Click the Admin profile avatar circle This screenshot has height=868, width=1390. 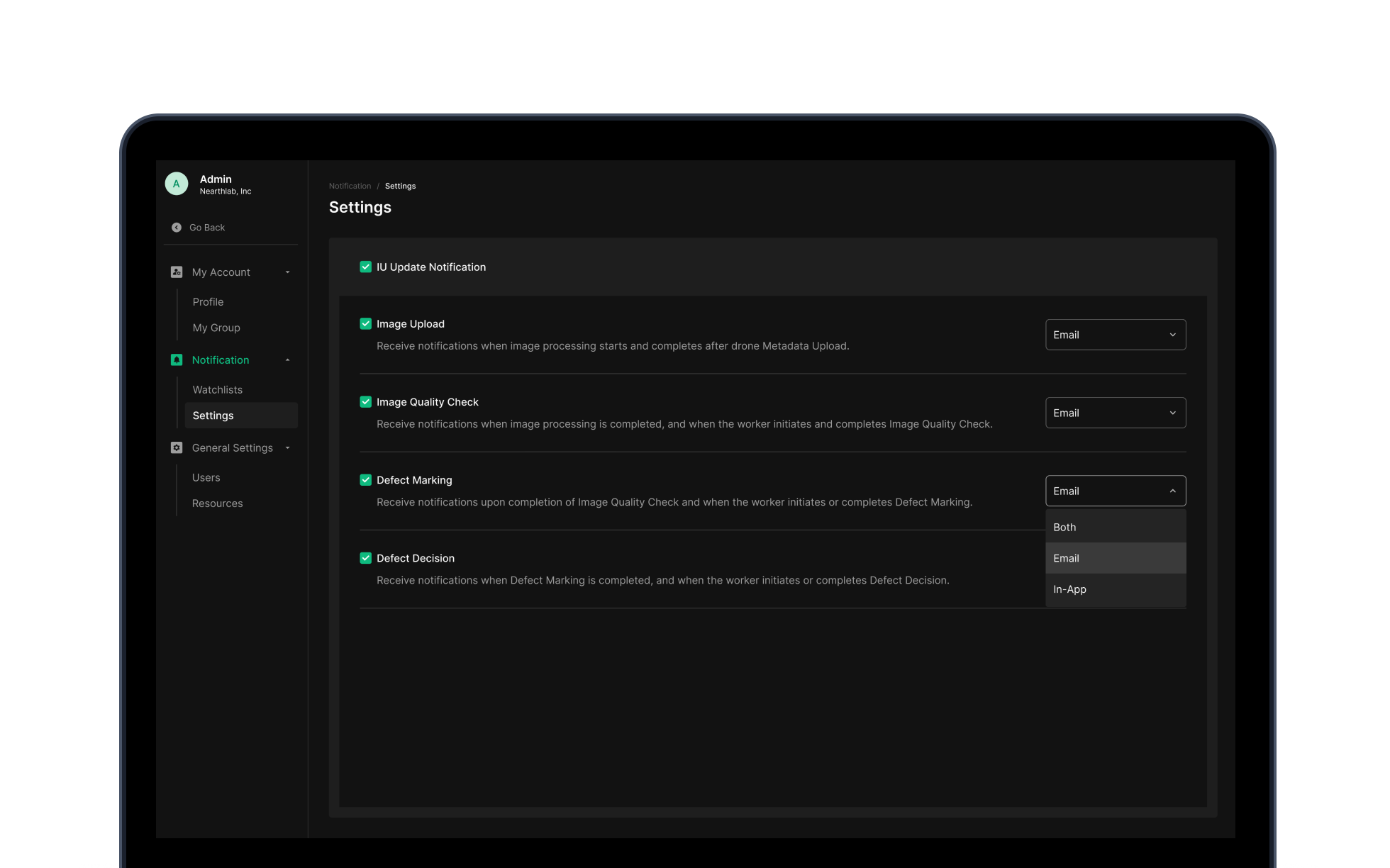(x=176, y=183)
